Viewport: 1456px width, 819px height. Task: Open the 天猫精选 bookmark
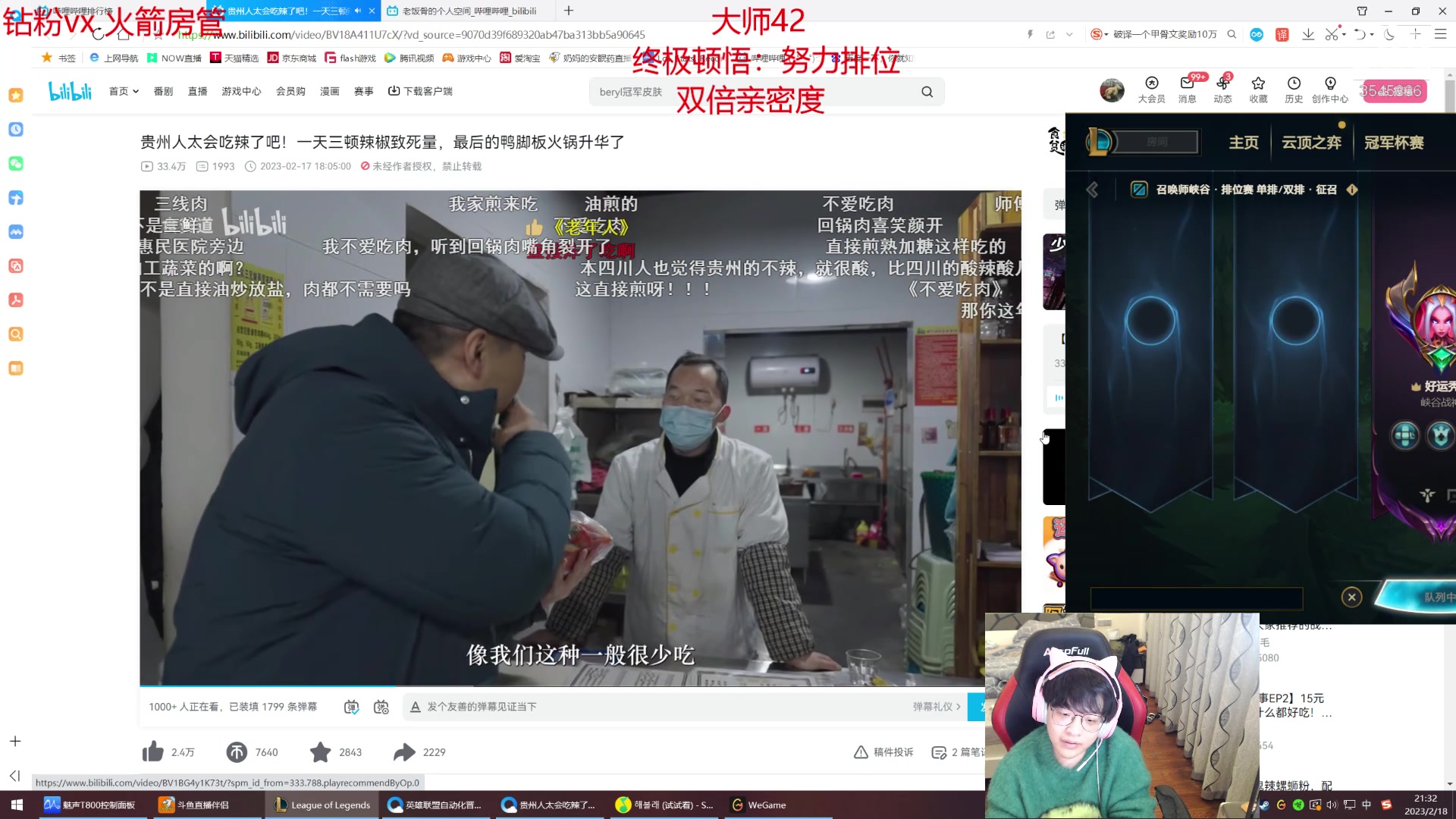(x=234, y=58)
